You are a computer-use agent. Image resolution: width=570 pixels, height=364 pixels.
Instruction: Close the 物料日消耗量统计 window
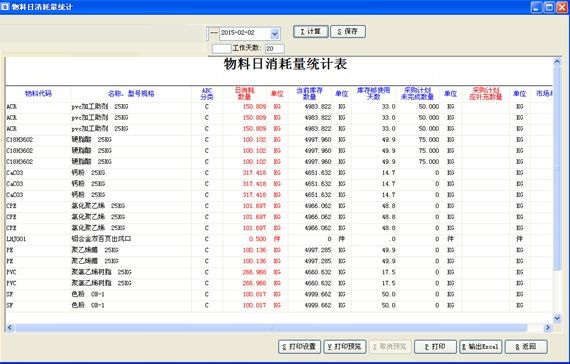(x=562, y=7)
